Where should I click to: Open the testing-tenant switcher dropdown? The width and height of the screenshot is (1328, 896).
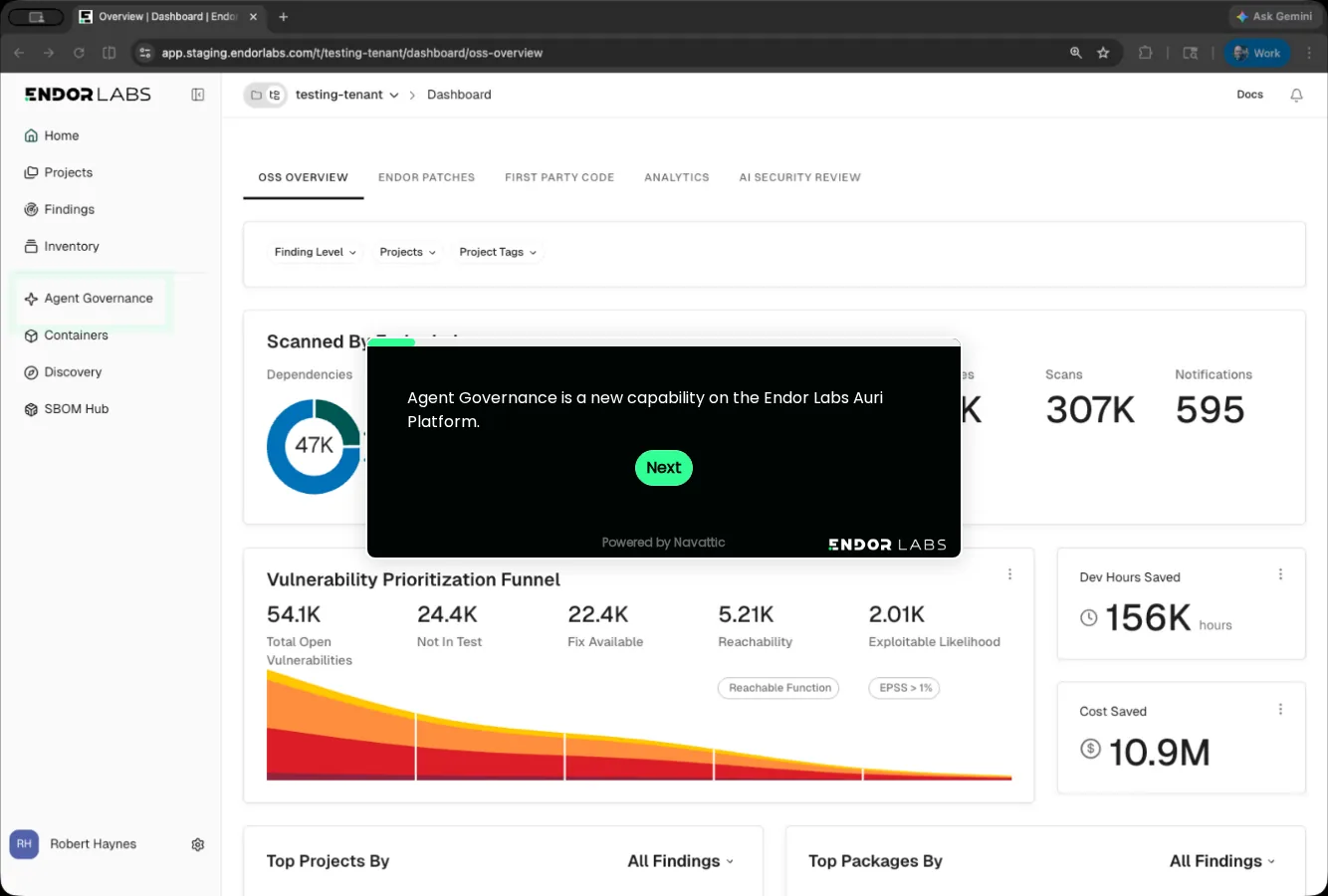click(346, 95)
